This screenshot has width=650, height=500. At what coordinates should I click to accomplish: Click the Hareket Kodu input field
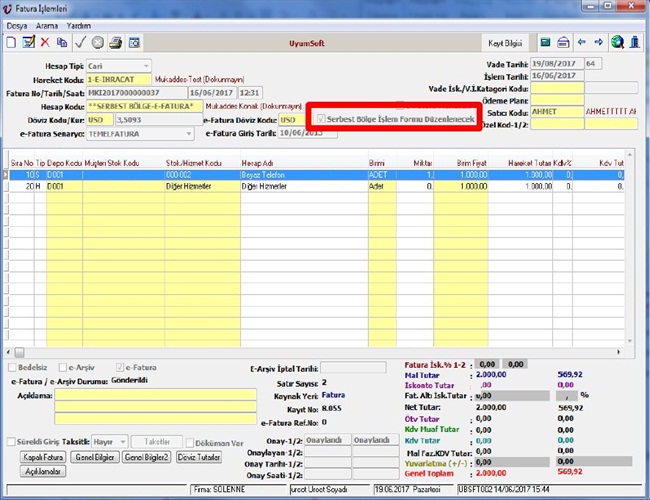[119, 79]
